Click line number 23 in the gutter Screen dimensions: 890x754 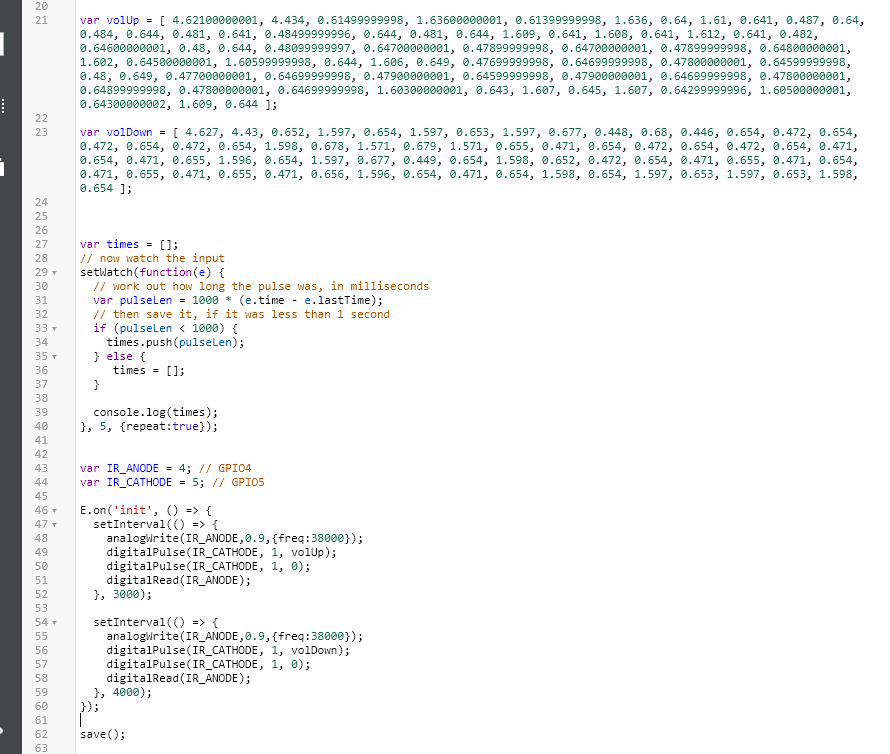pyautogui.click(x=41, y=132)
